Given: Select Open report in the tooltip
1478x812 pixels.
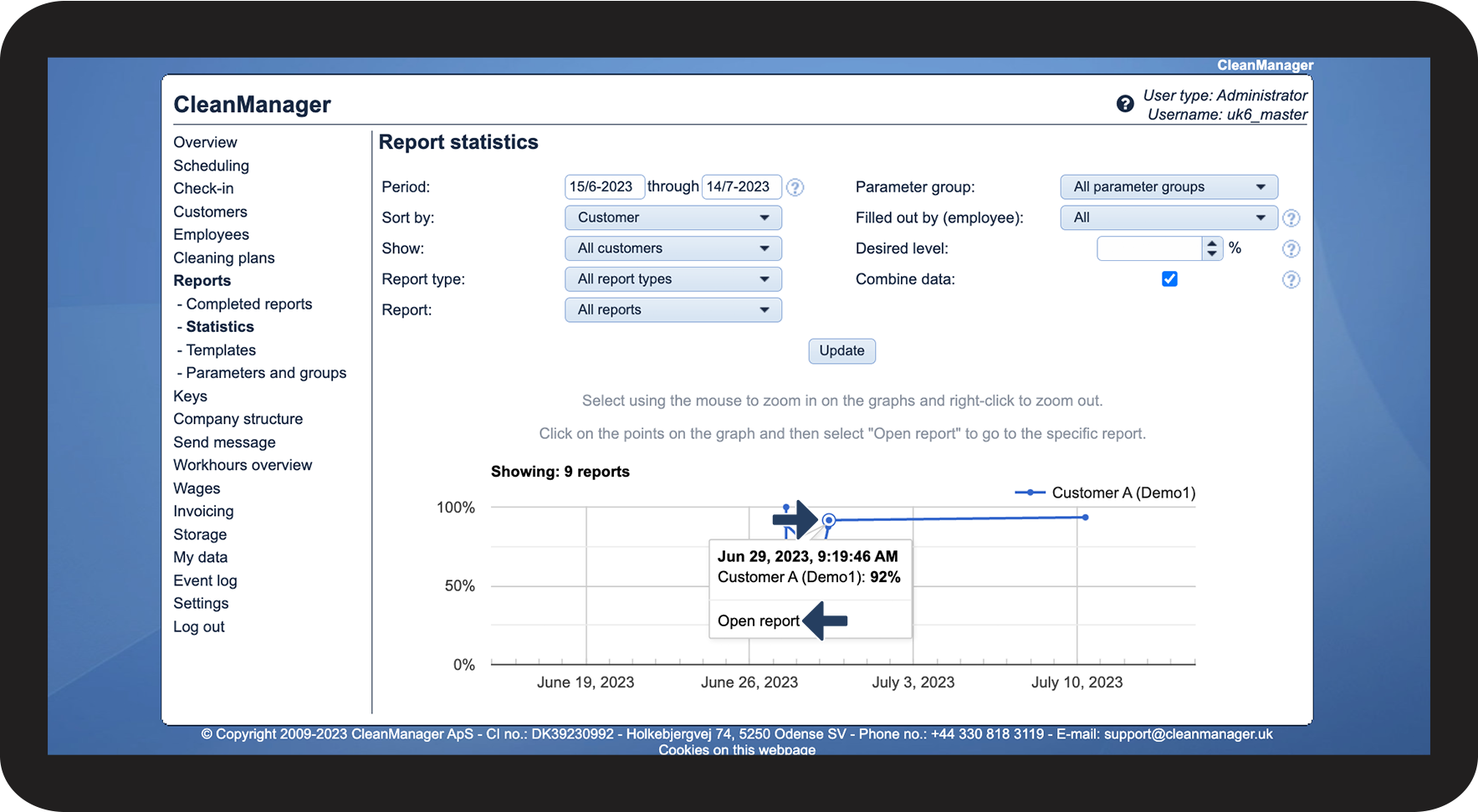Looking at the screenshot, I should (x=758, y=620).
